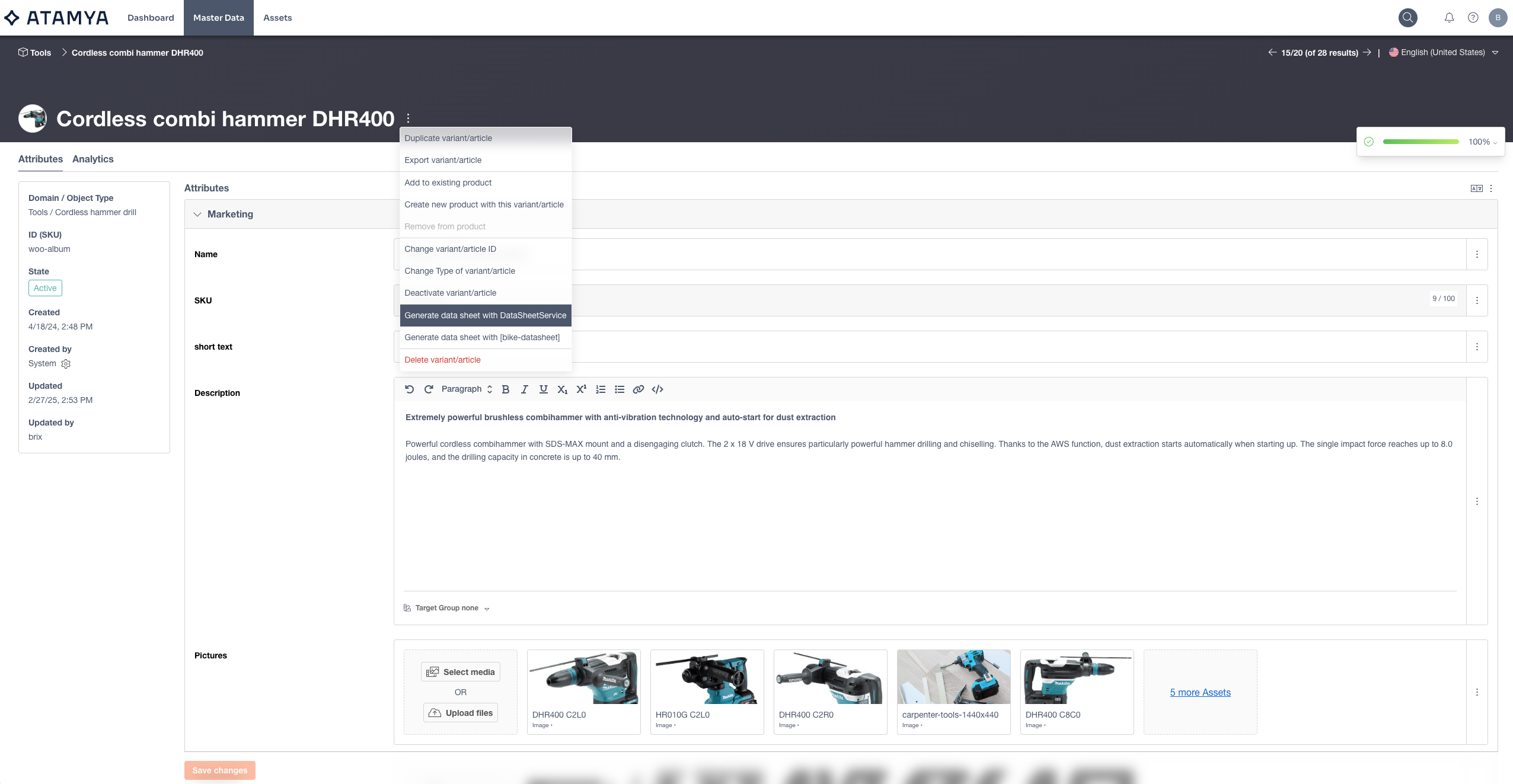Open the notifications bell
Screen dimensions: 1513x784
[1449, 18]
